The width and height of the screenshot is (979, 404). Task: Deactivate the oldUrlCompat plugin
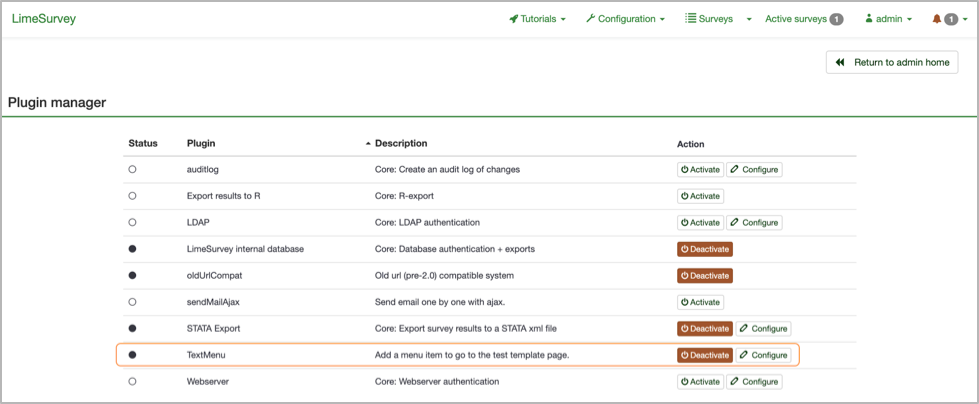pyautogui.click(x=705, y=275)
